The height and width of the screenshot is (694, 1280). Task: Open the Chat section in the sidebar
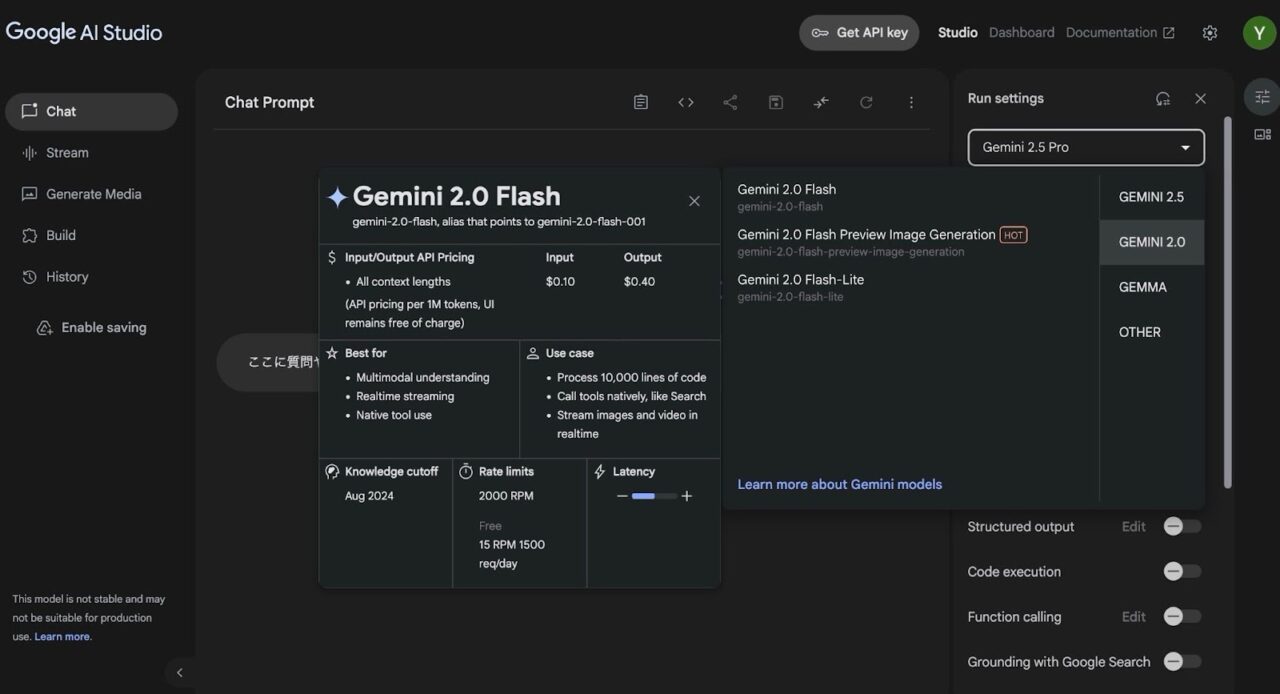[91, 111]
